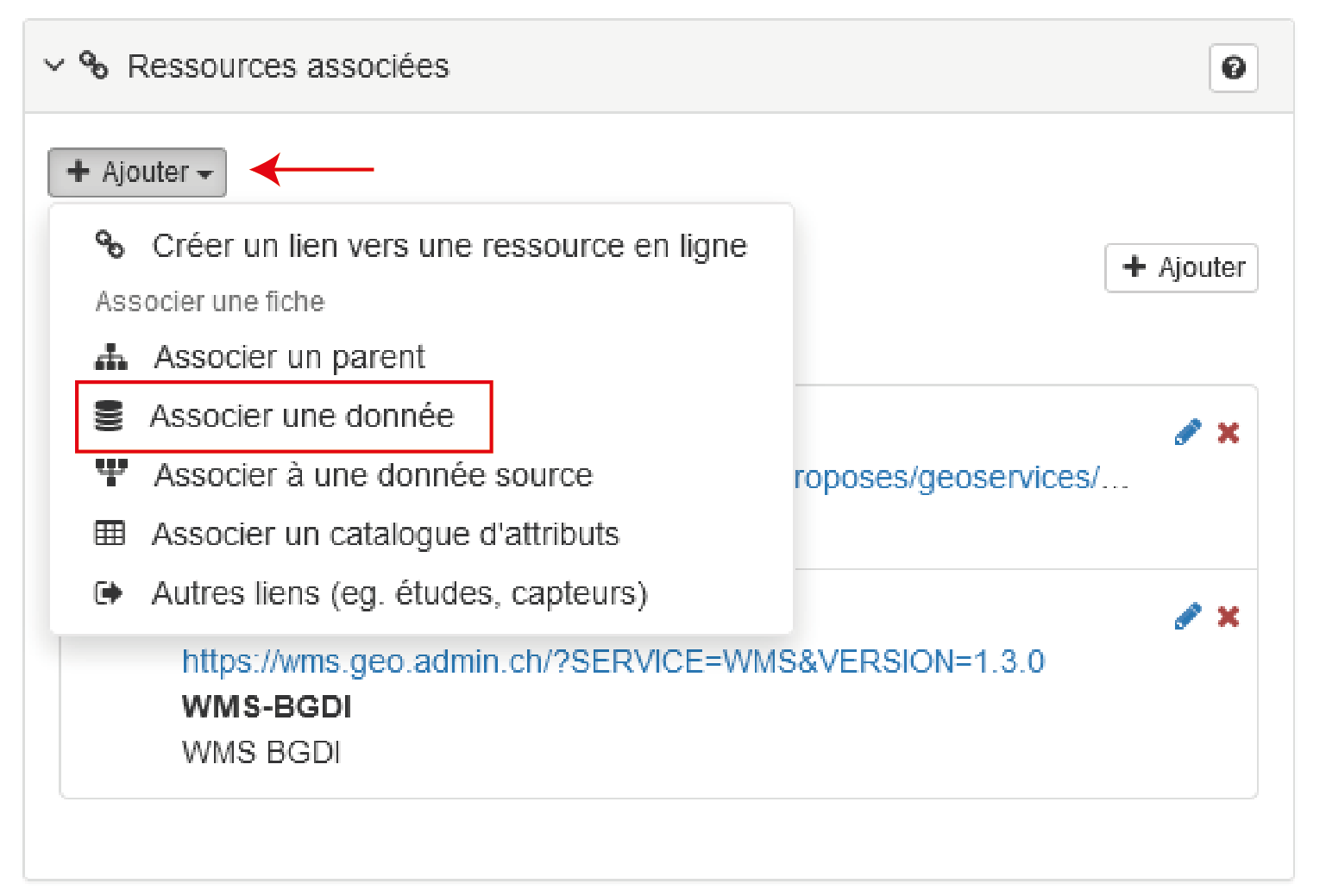Click the database stack icon in menu
The width and height of the screenshot is (1326, 896).
pyautogui.click(x=109, y=417)
